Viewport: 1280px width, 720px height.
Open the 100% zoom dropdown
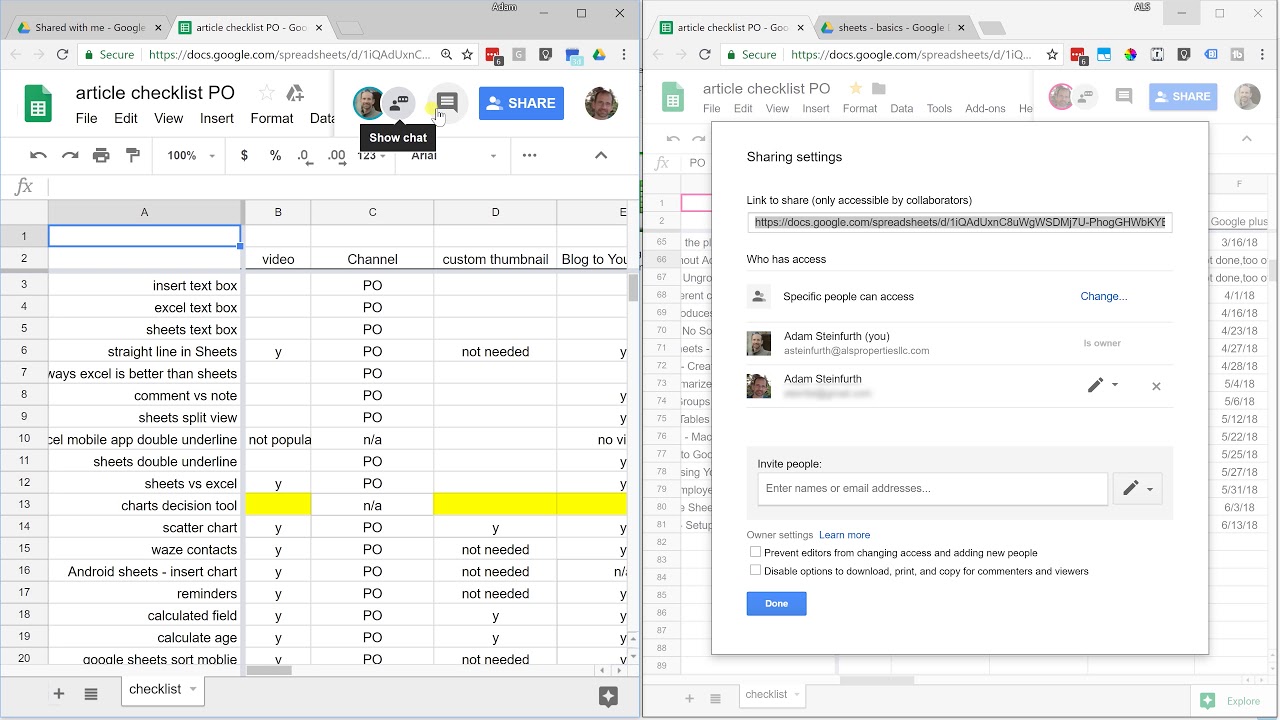[191, 155]
